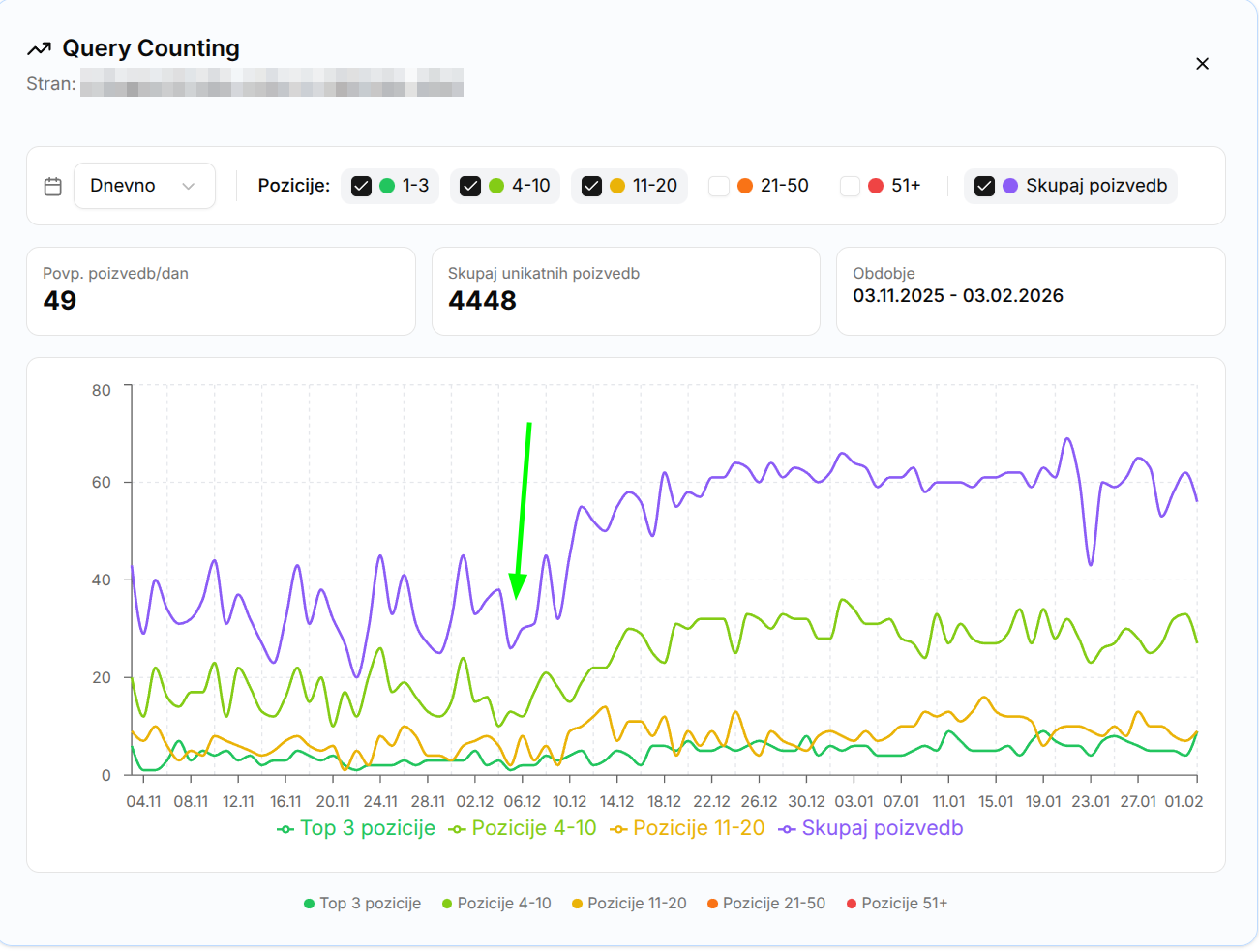Click the red dot beside 51+

point(874,186)
